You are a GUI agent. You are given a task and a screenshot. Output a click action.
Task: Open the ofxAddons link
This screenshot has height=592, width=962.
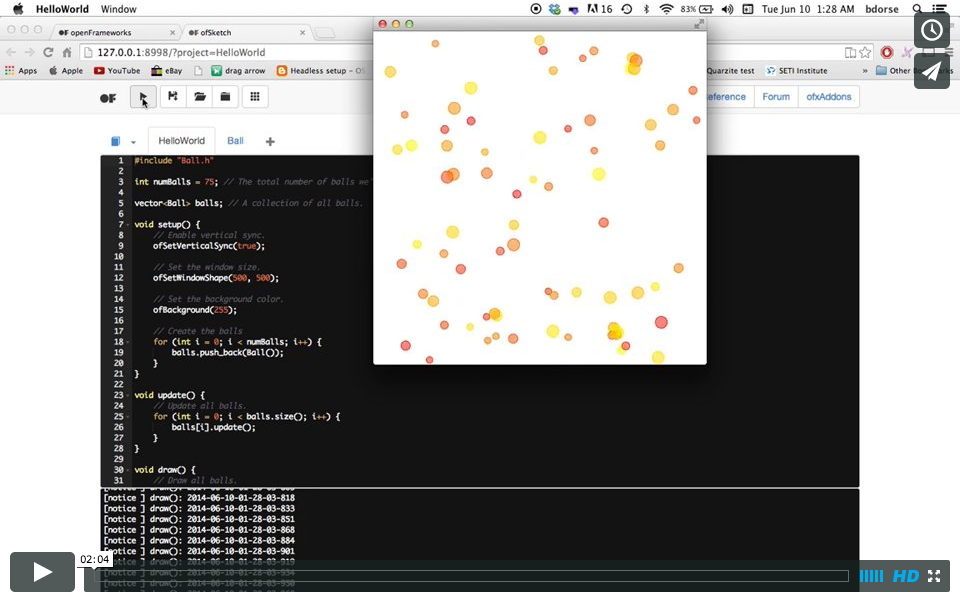pos(827,96)
